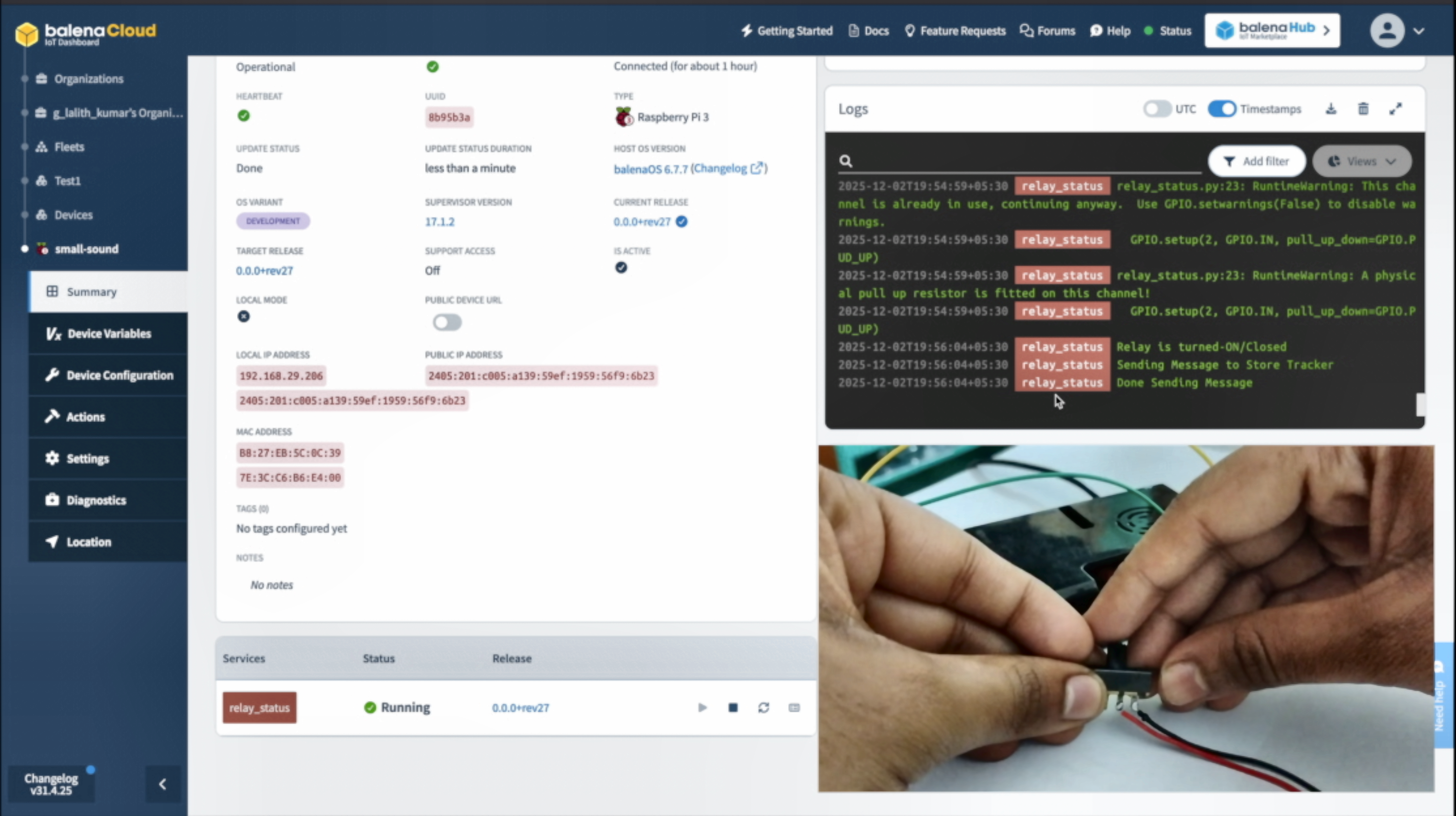Click the Is Active check icon

pos(621,268)
